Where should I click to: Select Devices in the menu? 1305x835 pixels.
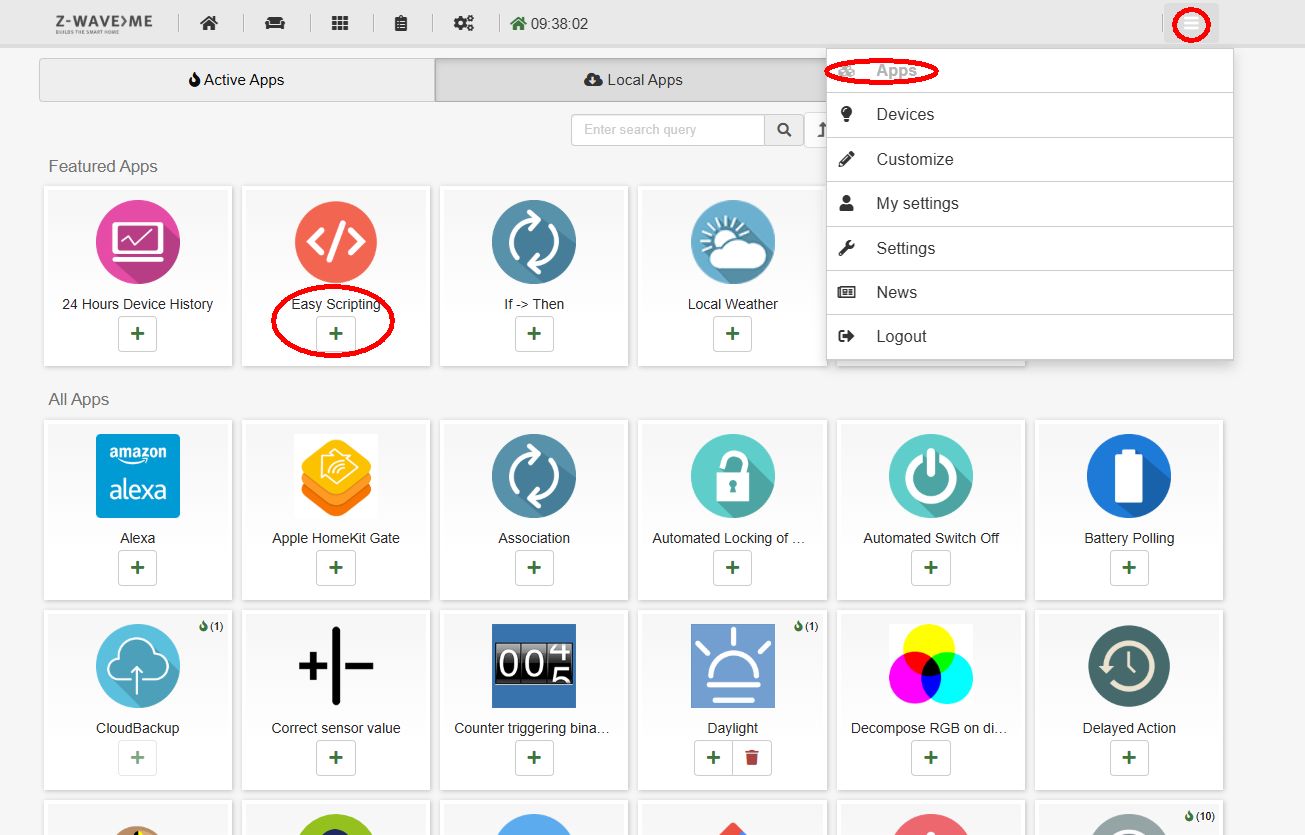pos(1029,115)
